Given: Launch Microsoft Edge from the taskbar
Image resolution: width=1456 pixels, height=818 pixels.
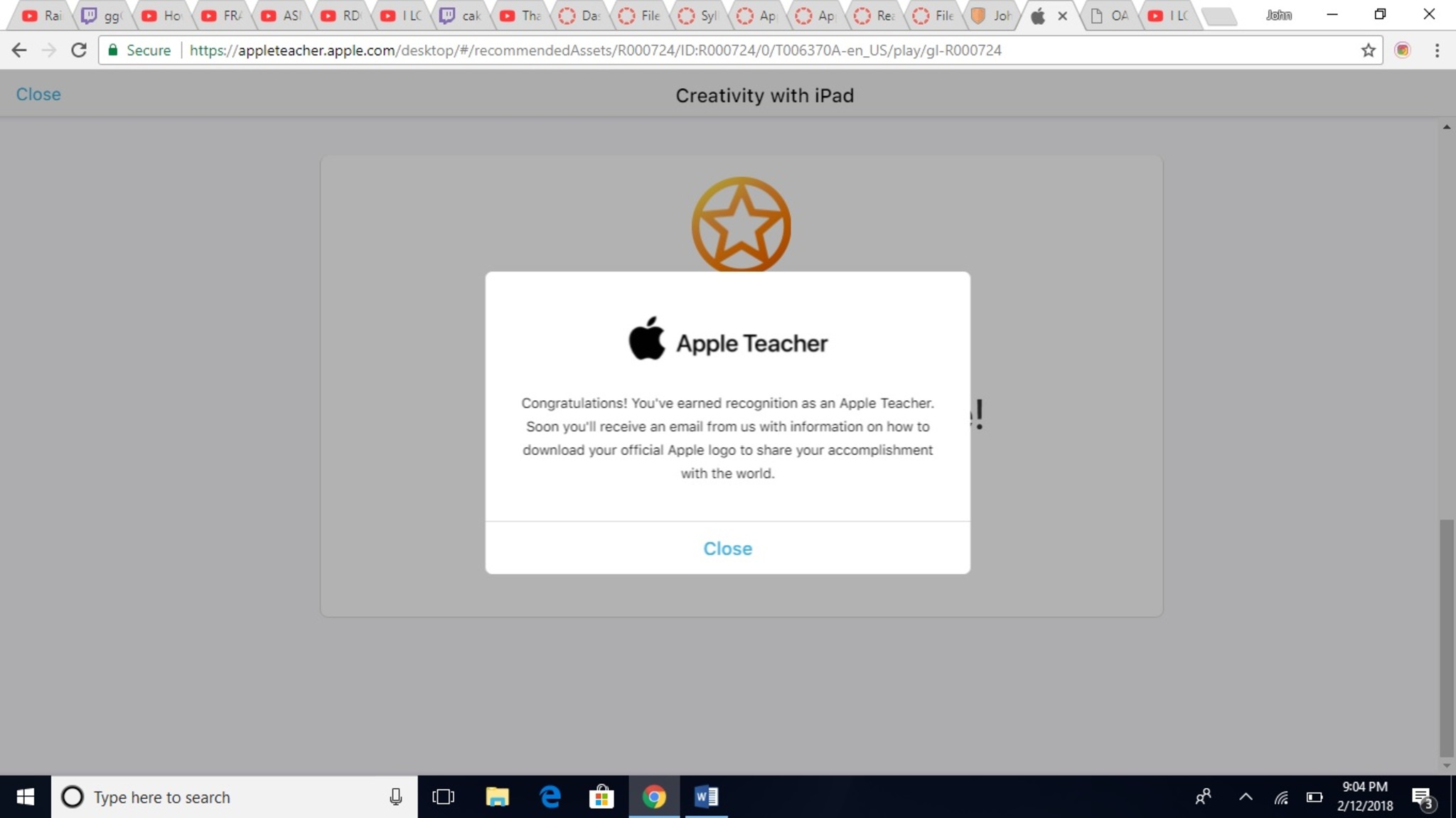Looking at the screenshot, I should click(x=550, y=797).
